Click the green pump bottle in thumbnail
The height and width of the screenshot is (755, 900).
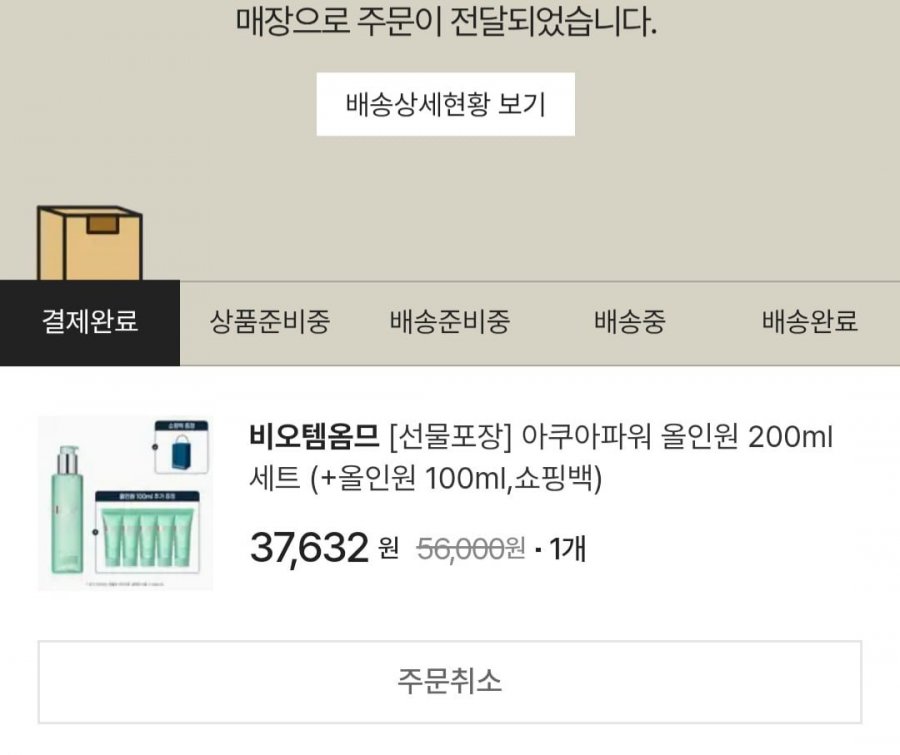pos(68,509)
